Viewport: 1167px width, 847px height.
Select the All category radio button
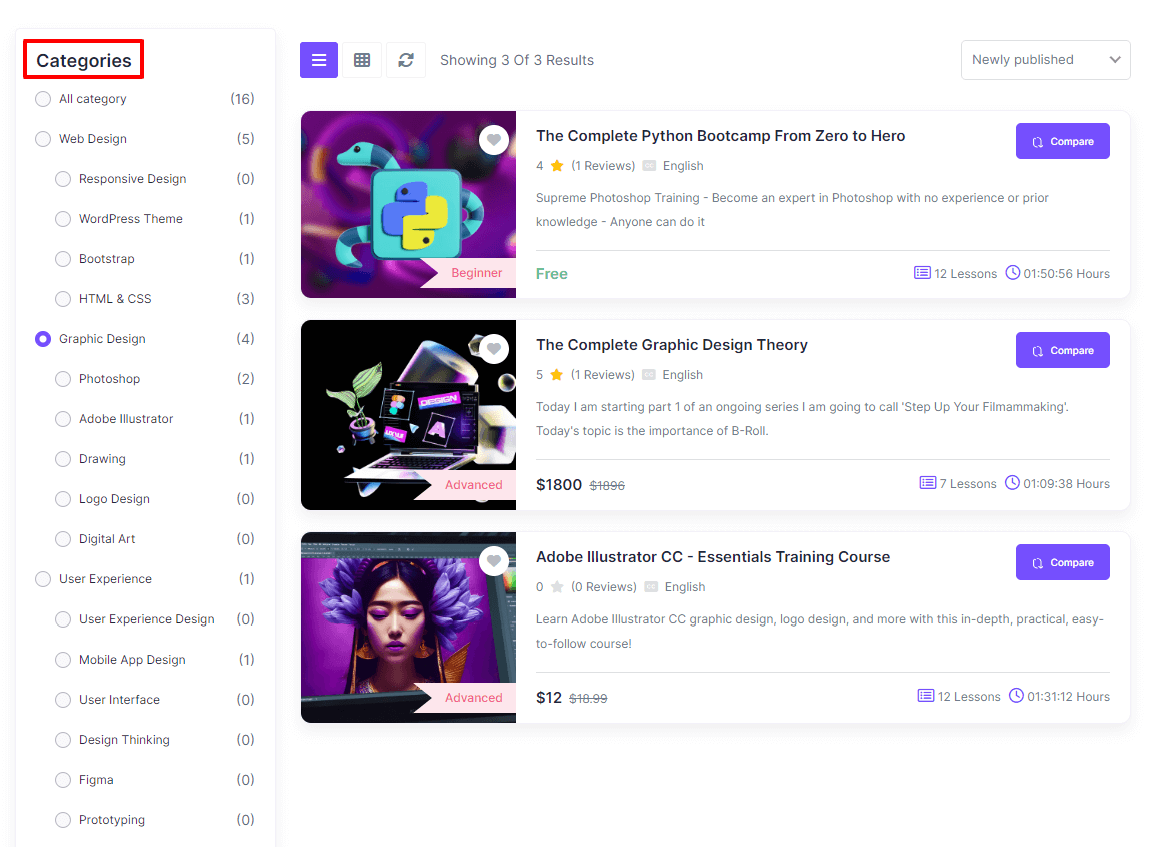pos(43,99)
